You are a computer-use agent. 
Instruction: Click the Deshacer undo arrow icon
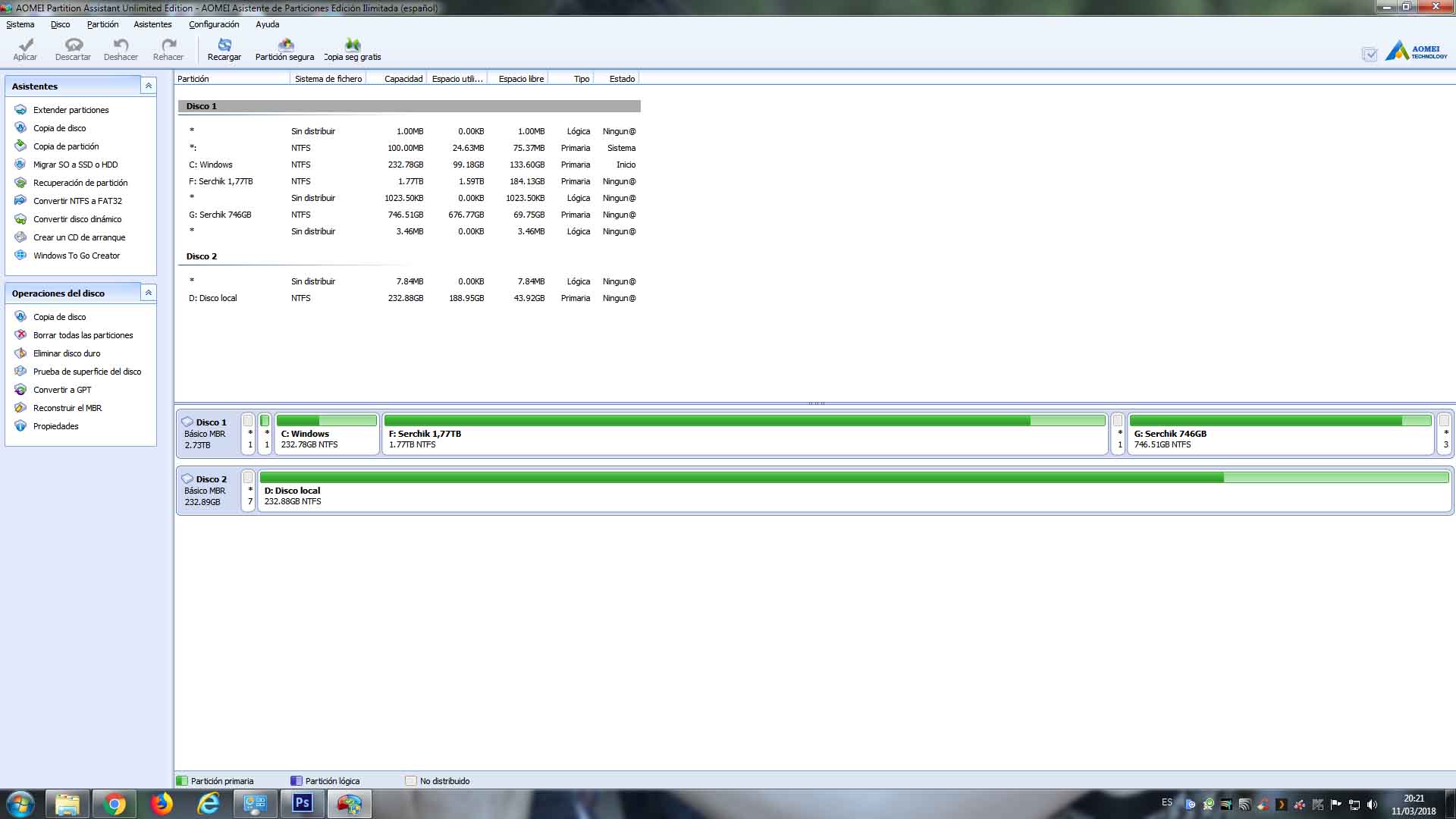point(121,45)
